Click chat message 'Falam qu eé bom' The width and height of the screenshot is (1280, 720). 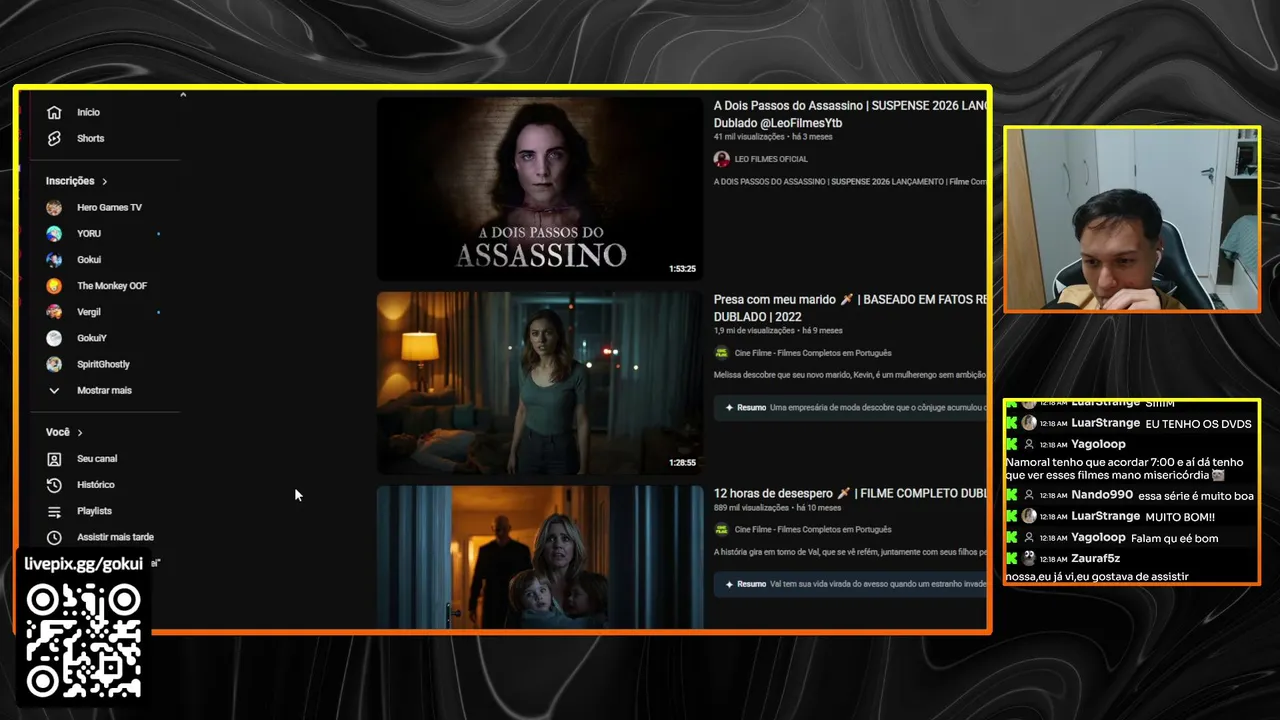pyautogui.click(x=1175, y=538)
